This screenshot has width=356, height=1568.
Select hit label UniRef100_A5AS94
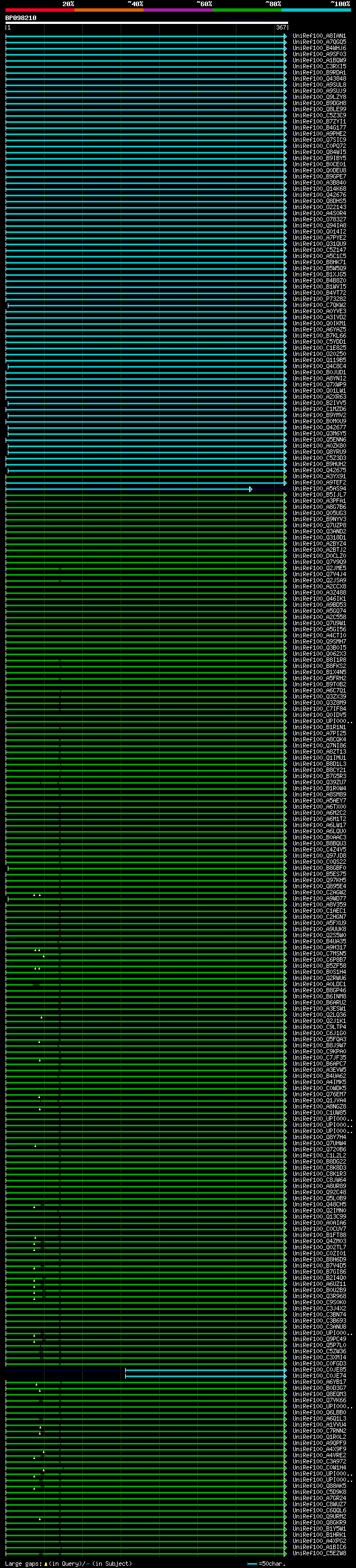pos(319,489)
